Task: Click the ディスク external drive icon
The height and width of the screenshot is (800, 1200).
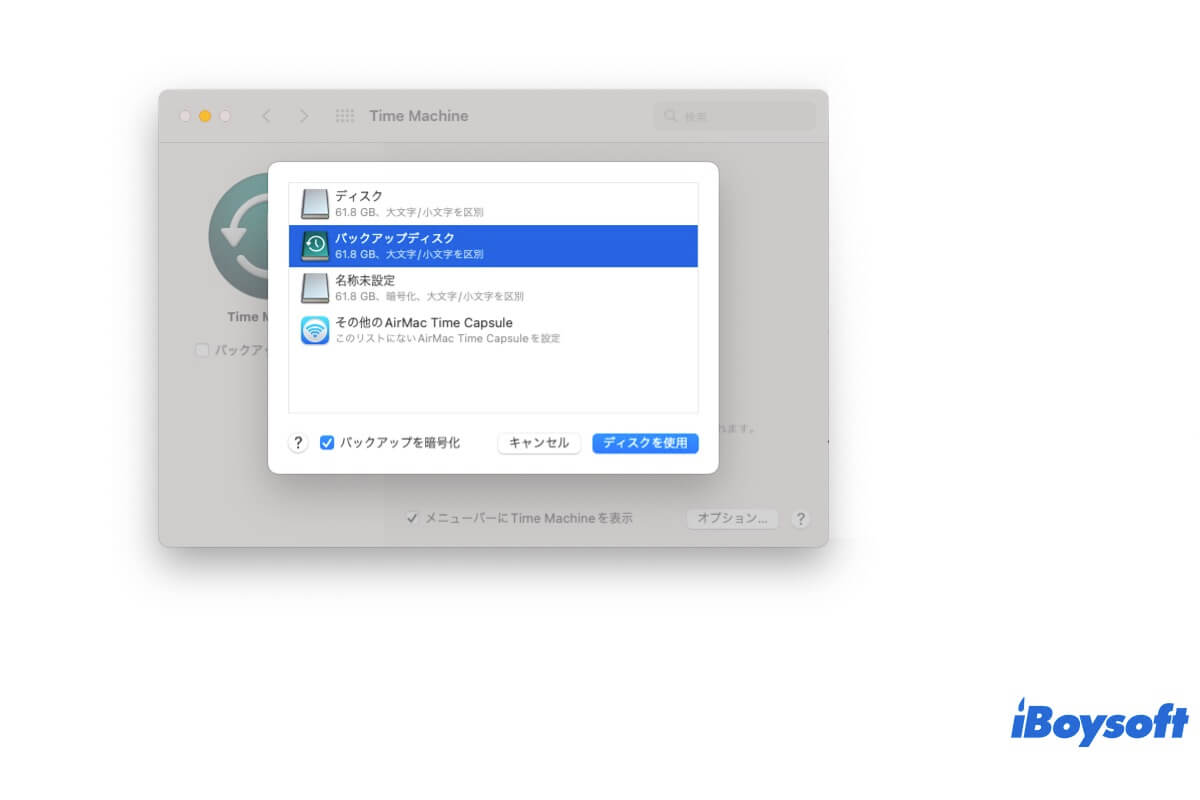Action: click(315, 202)
